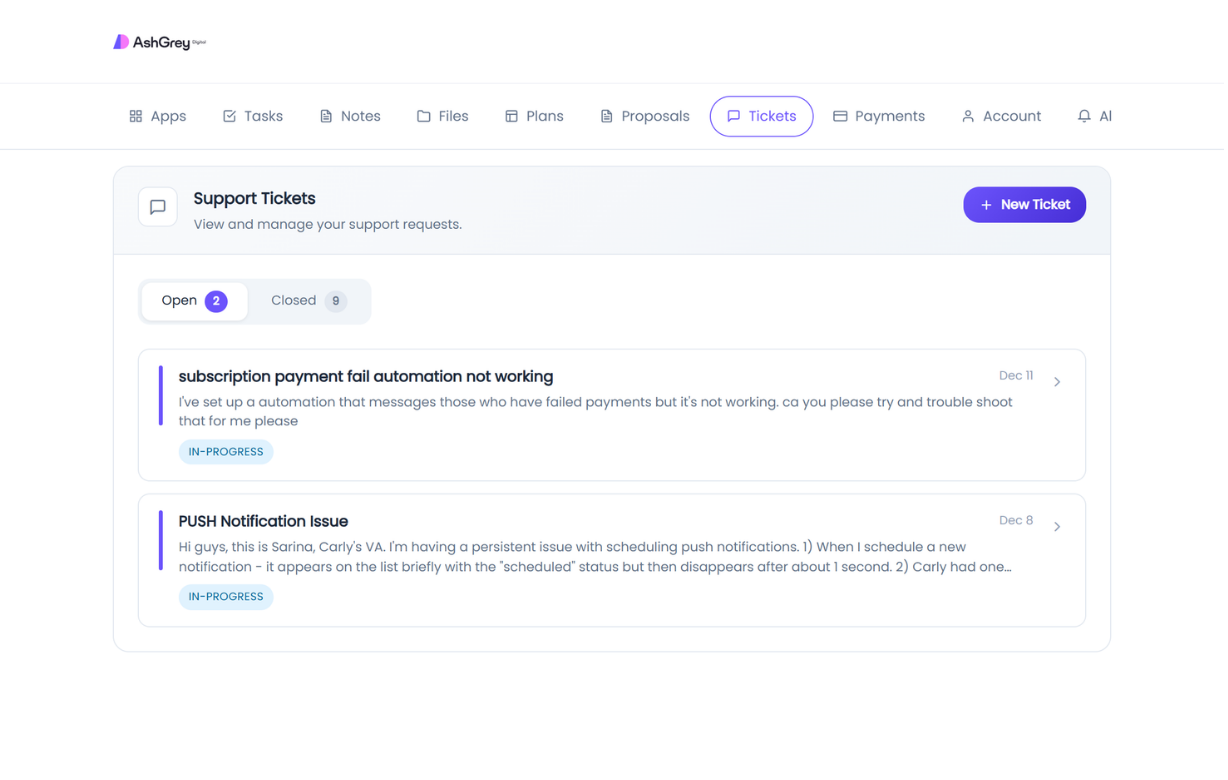Open the Notes document icon

[324, 115]
